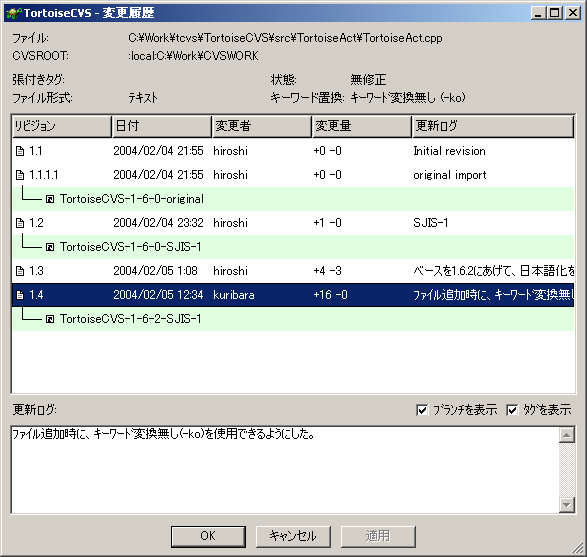The width and height of the screenshot is (587, 557).
Task: Sort by the 日付 column header
Action: point(162,126)
